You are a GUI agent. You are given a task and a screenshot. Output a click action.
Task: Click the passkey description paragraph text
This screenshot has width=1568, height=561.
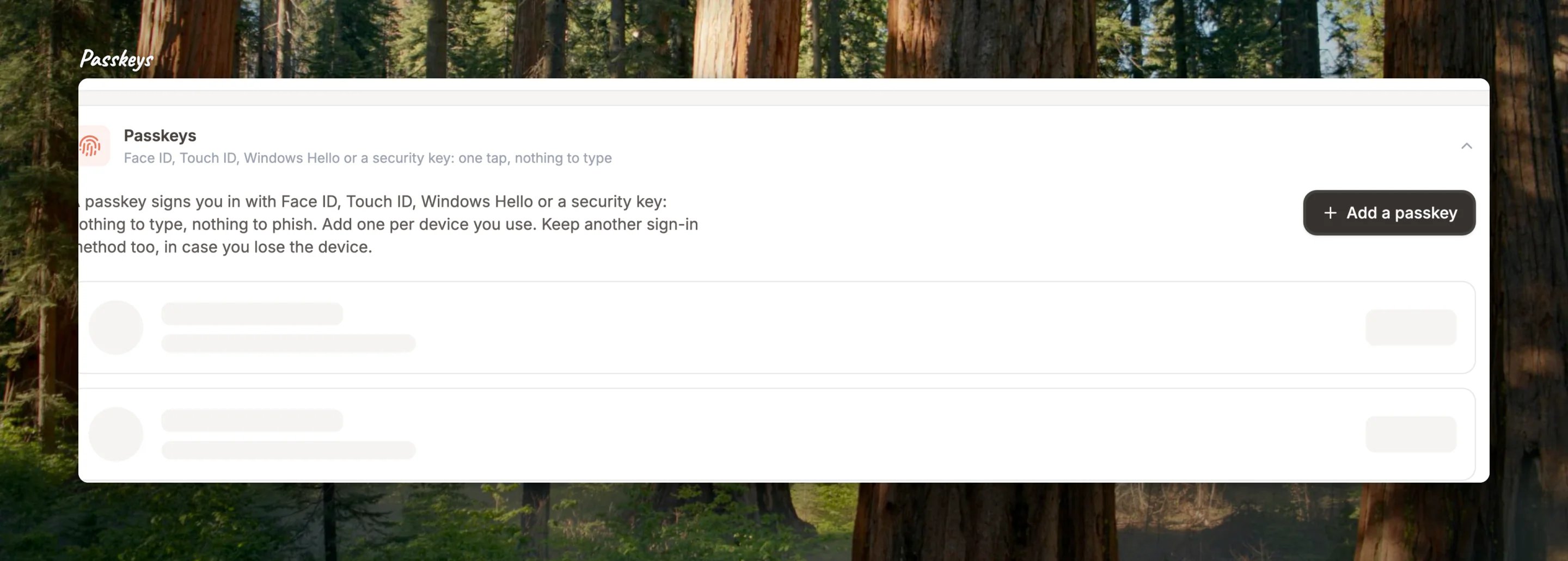pyautogui.click(x=388, y=224)
